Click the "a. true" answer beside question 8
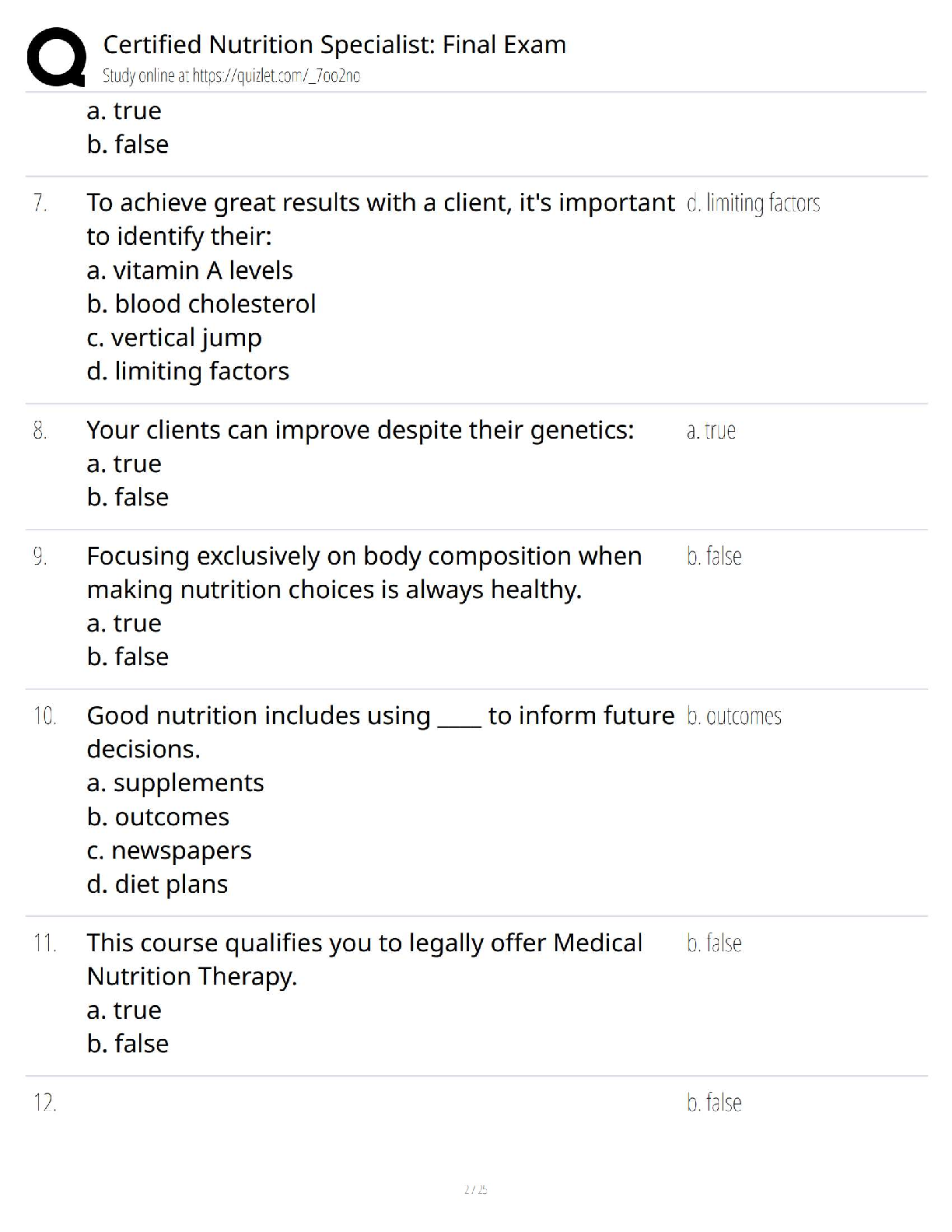Viewport: 952px width, 1232px height. pyautogui.click(x=711, y=430)
